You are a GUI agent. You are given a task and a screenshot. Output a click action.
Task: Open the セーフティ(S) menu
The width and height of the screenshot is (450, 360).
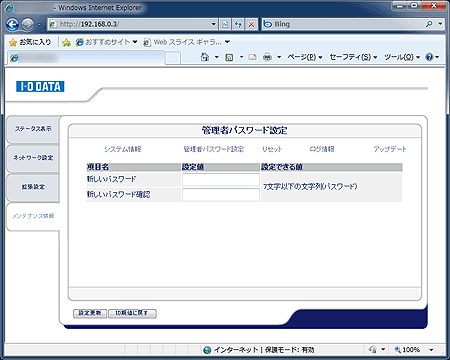click(x=353, y=57)
